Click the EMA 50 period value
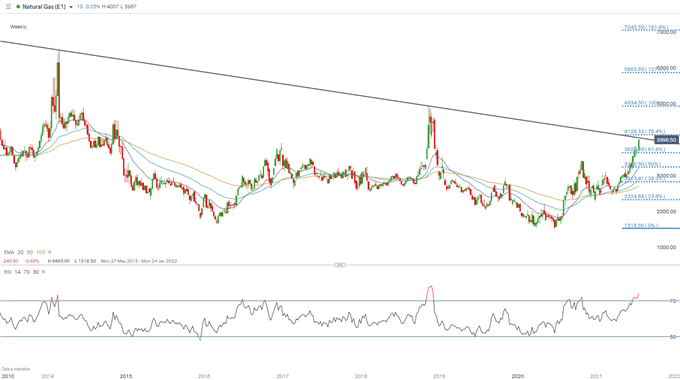 (30, 252)
